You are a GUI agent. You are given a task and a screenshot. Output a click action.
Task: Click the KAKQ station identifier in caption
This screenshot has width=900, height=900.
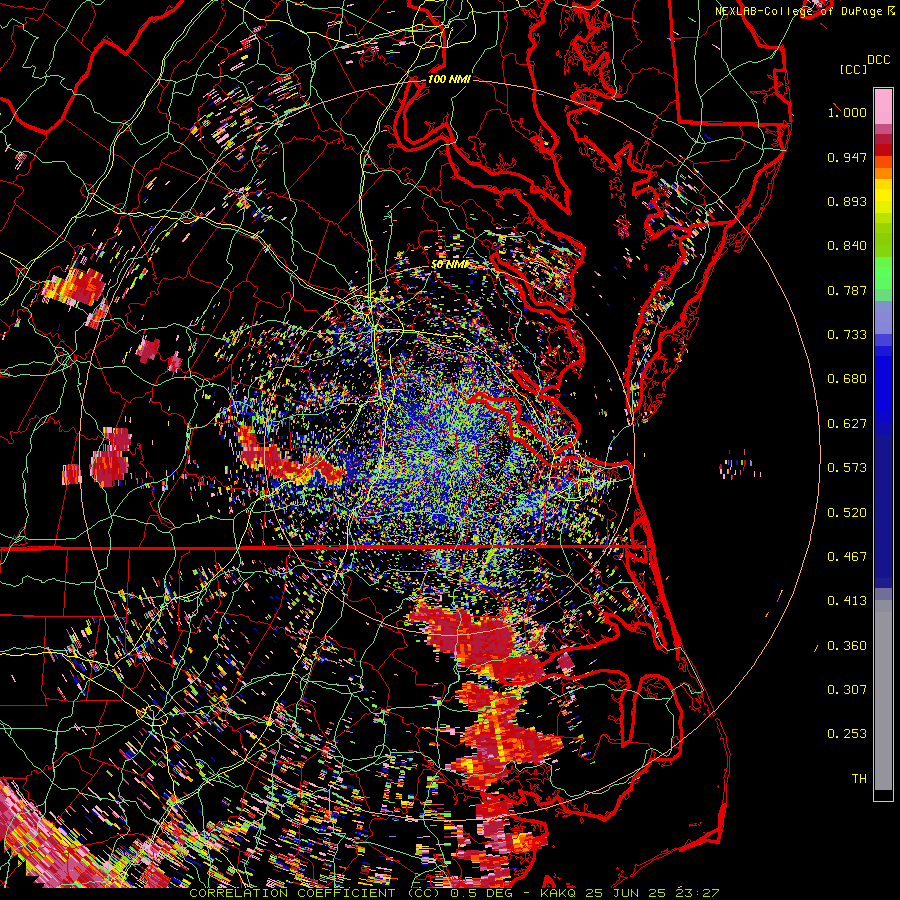(560, 893)
